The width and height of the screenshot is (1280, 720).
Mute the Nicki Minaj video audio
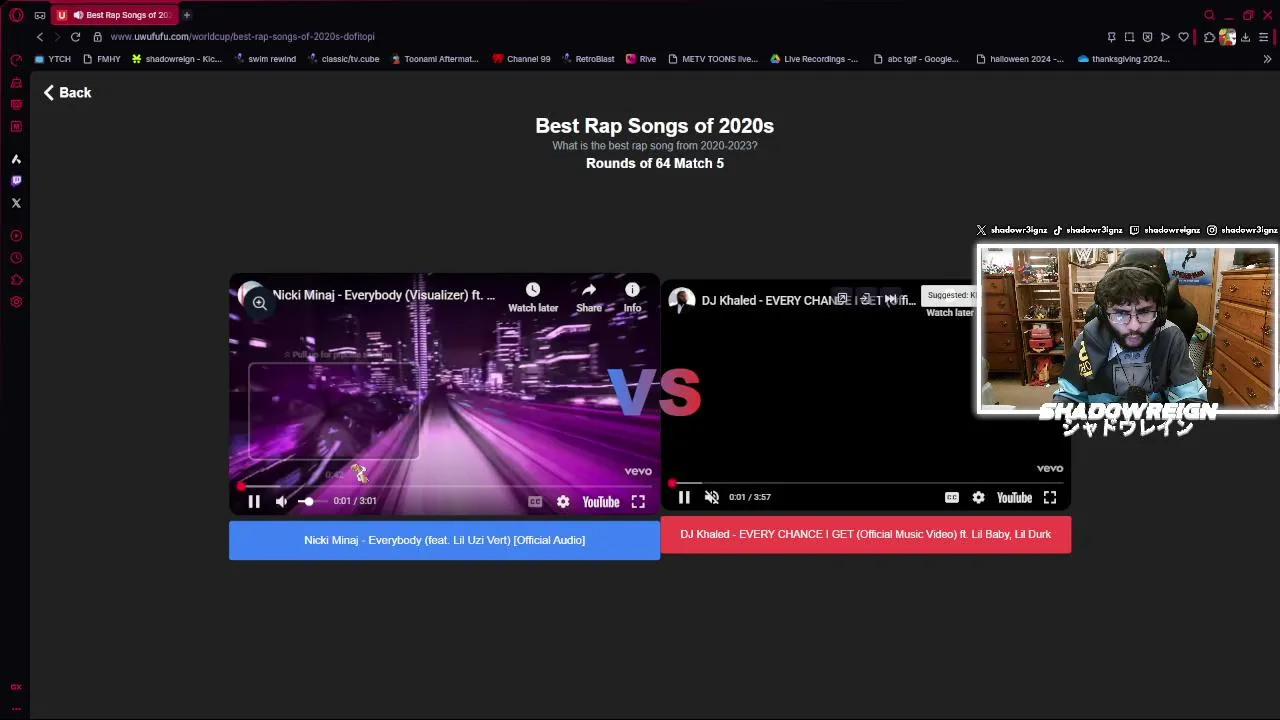pos(282,502)
